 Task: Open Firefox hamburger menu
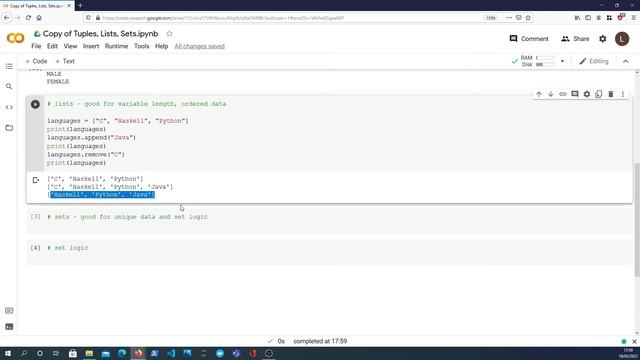[x=633, y=18]
